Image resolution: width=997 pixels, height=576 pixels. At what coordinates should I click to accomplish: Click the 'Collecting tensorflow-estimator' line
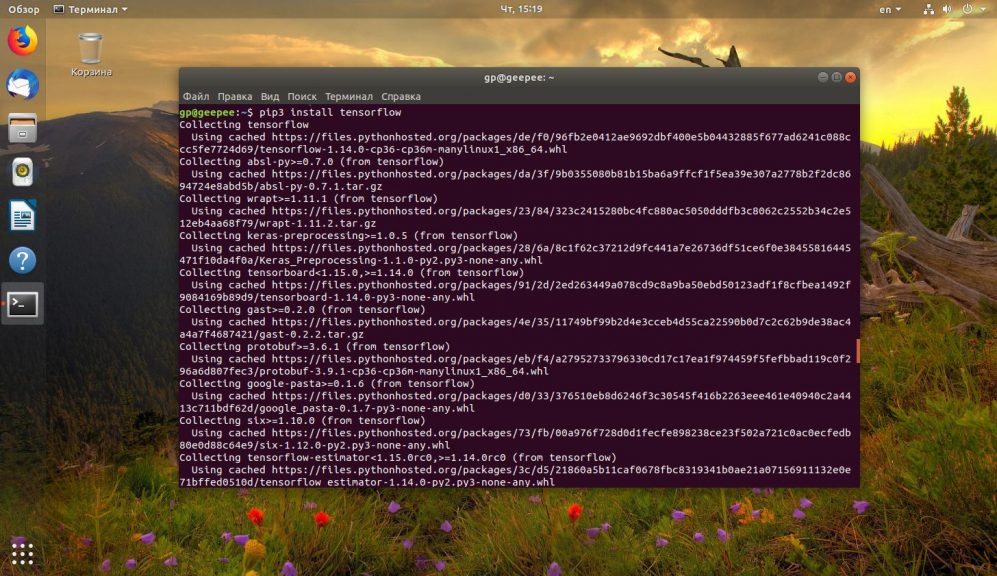click(398, 457)
